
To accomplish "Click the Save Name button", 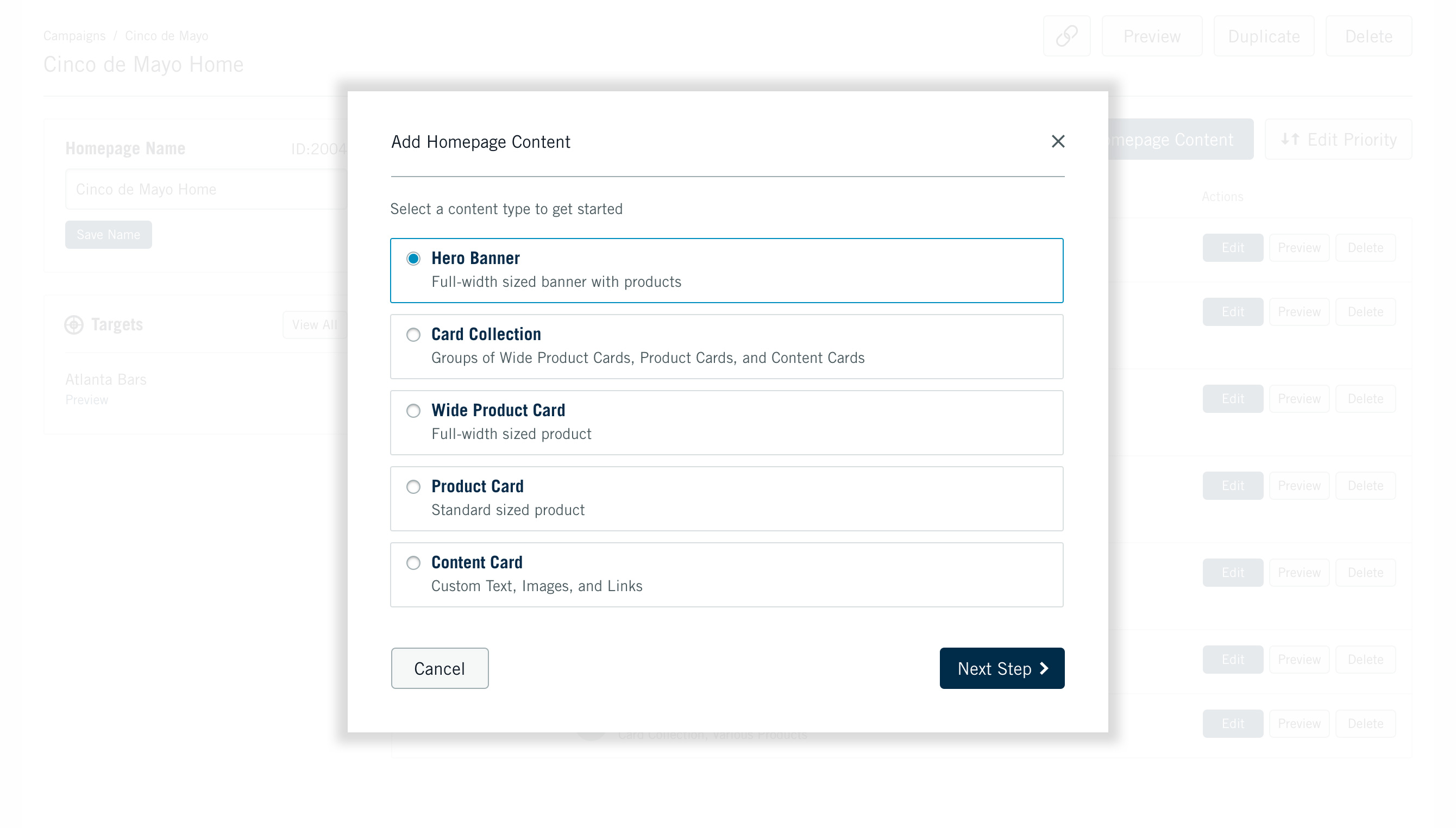I will click(109, 234).
